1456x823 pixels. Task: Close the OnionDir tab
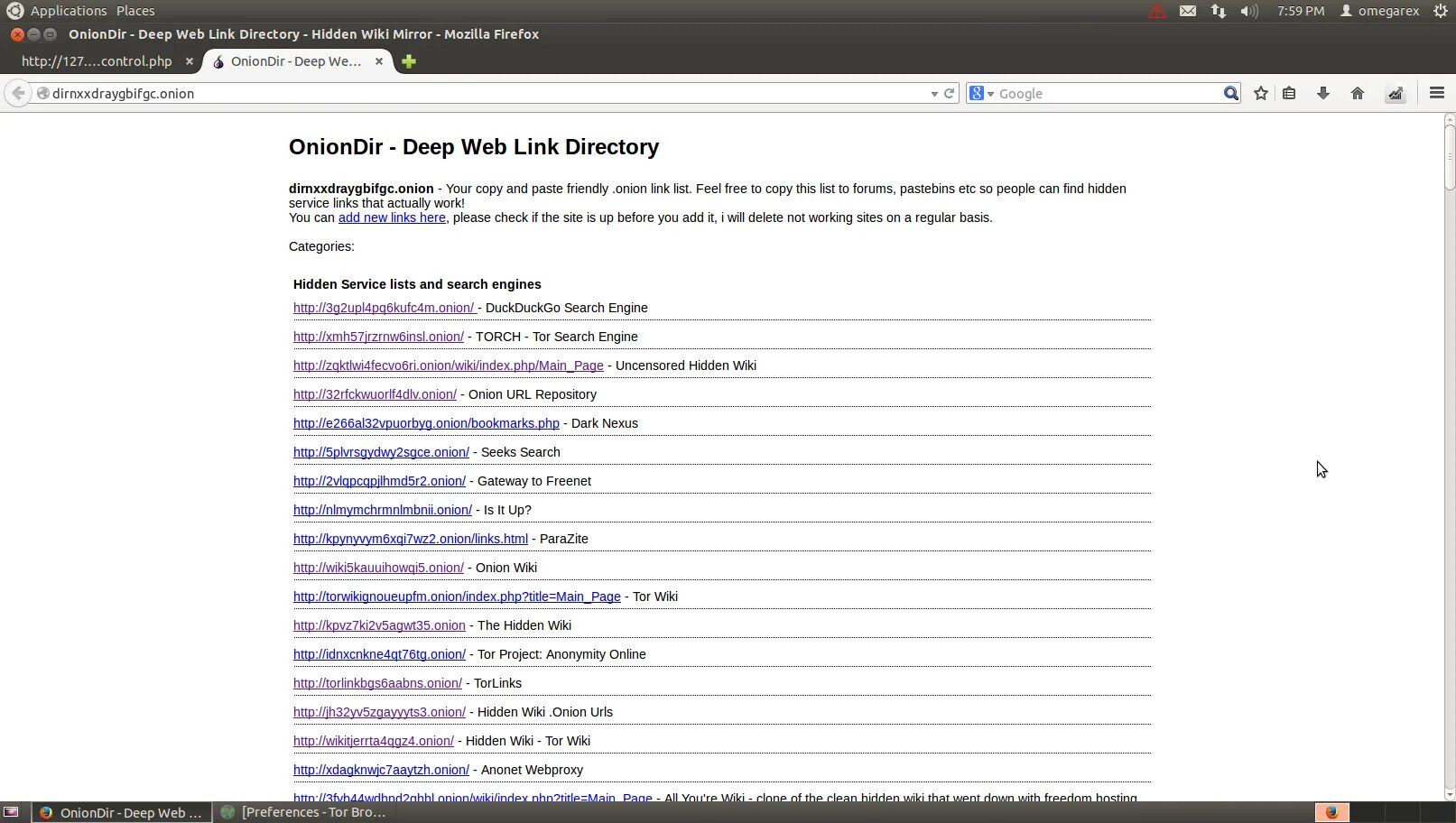point(379,61)
